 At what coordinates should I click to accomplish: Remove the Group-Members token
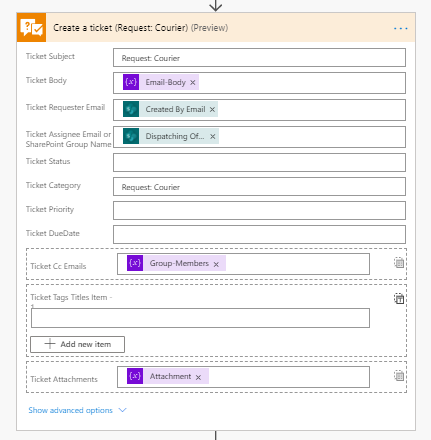tap(216, 264)
